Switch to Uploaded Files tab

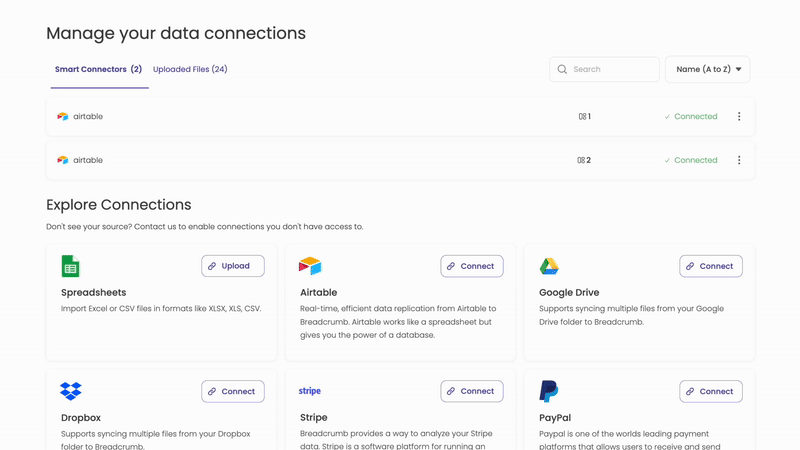[190, 69]
